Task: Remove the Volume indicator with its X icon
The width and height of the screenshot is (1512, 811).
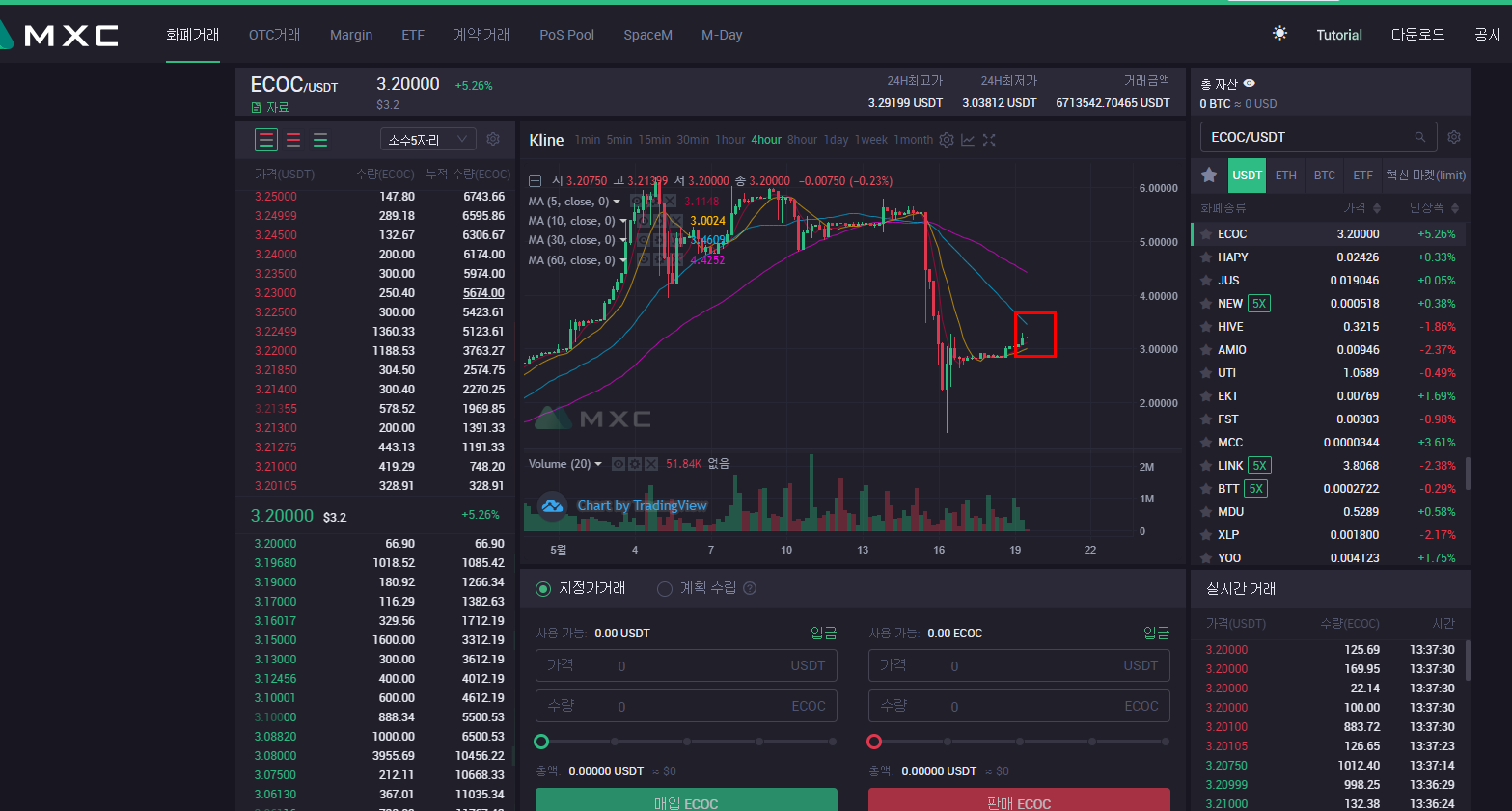Action: coord(651,464)
